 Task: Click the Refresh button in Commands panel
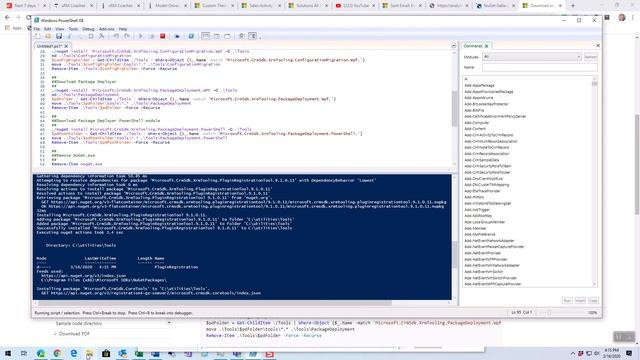click(x=590, y=57)
